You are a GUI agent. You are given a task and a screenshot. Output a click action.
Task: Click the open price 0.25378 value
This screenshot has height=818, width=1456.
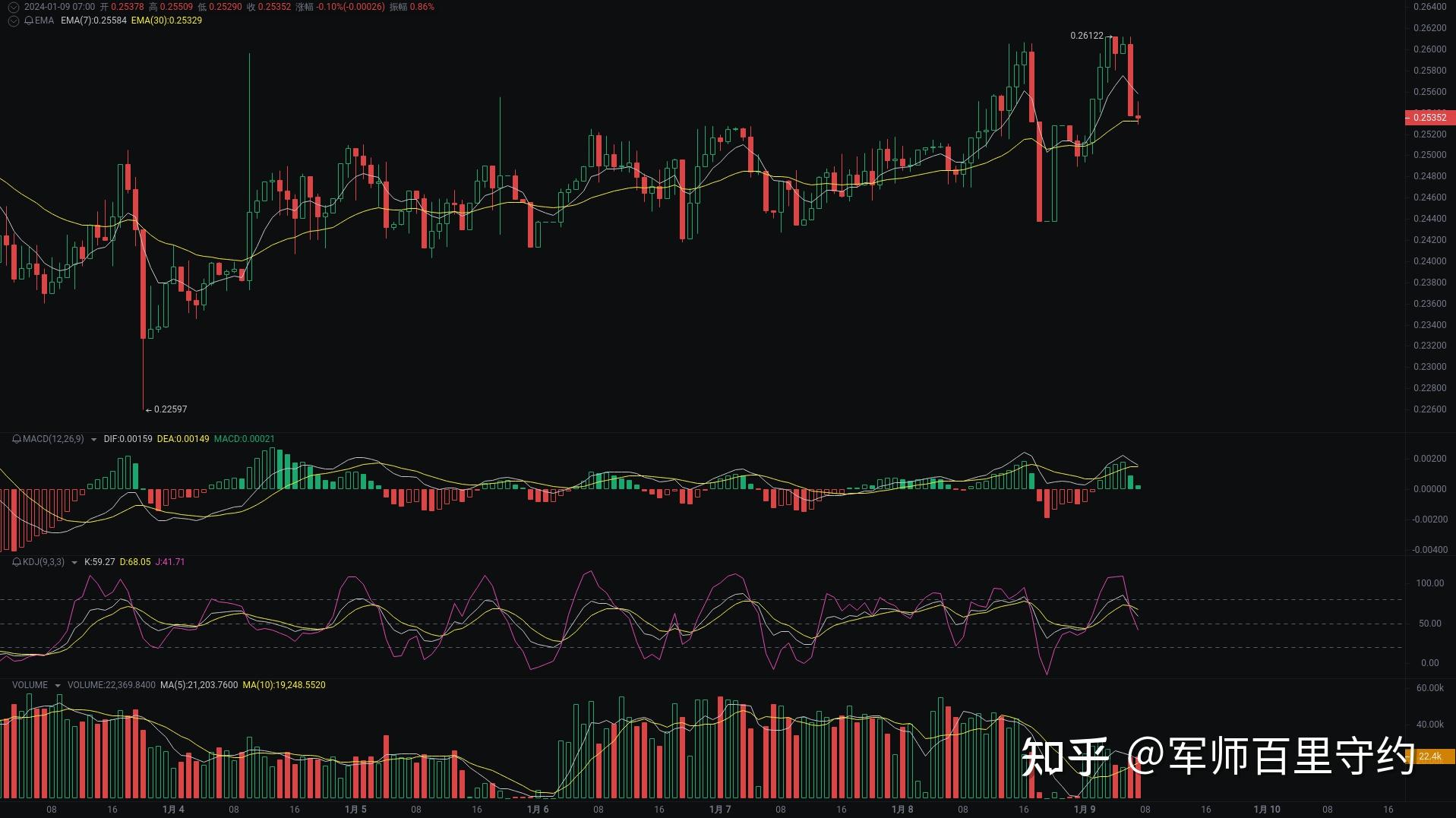coord(127,7)
